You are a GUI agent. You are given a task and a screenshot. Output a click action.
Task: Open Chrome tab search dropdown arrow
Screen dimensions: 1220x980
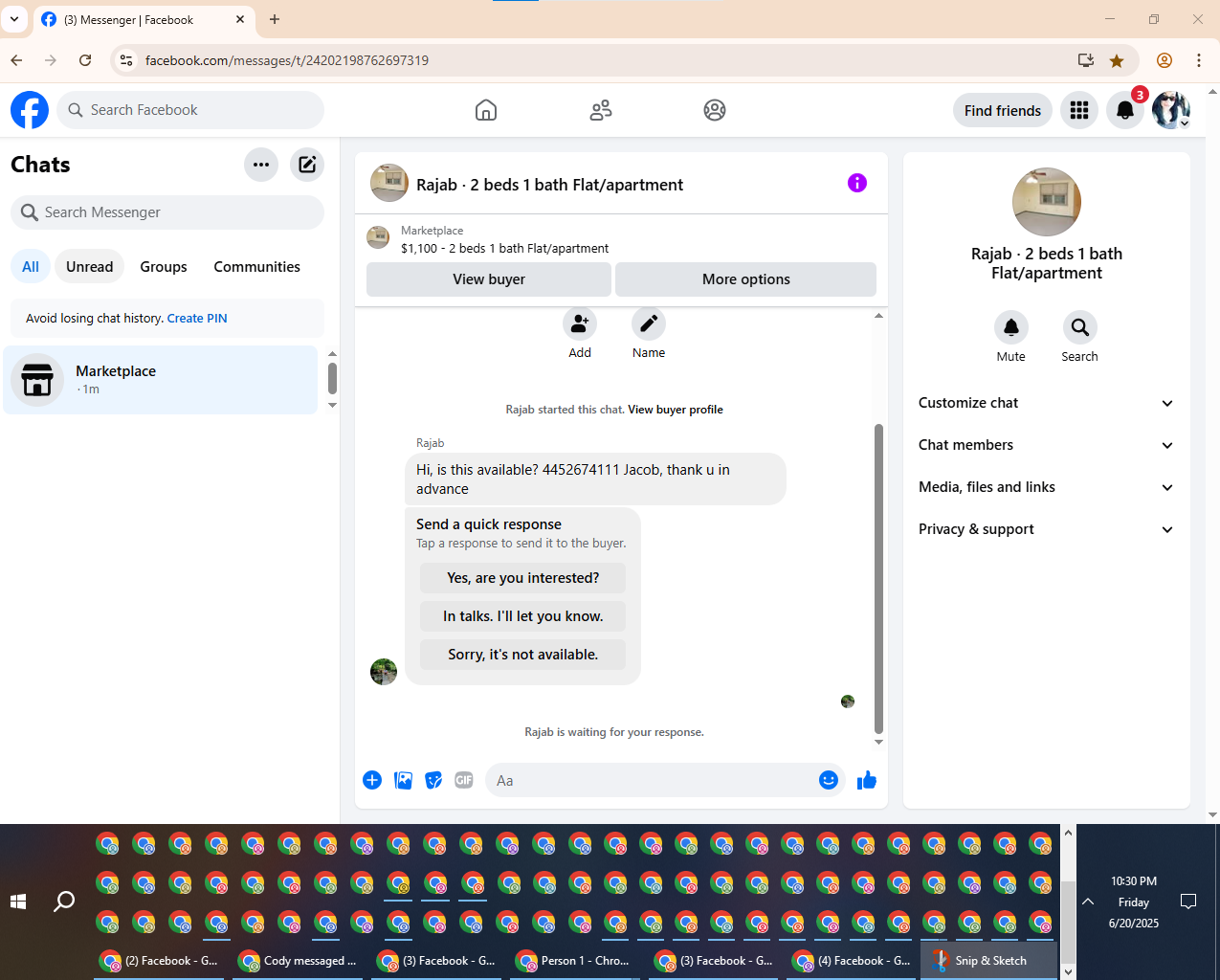[x=14, y=19]
